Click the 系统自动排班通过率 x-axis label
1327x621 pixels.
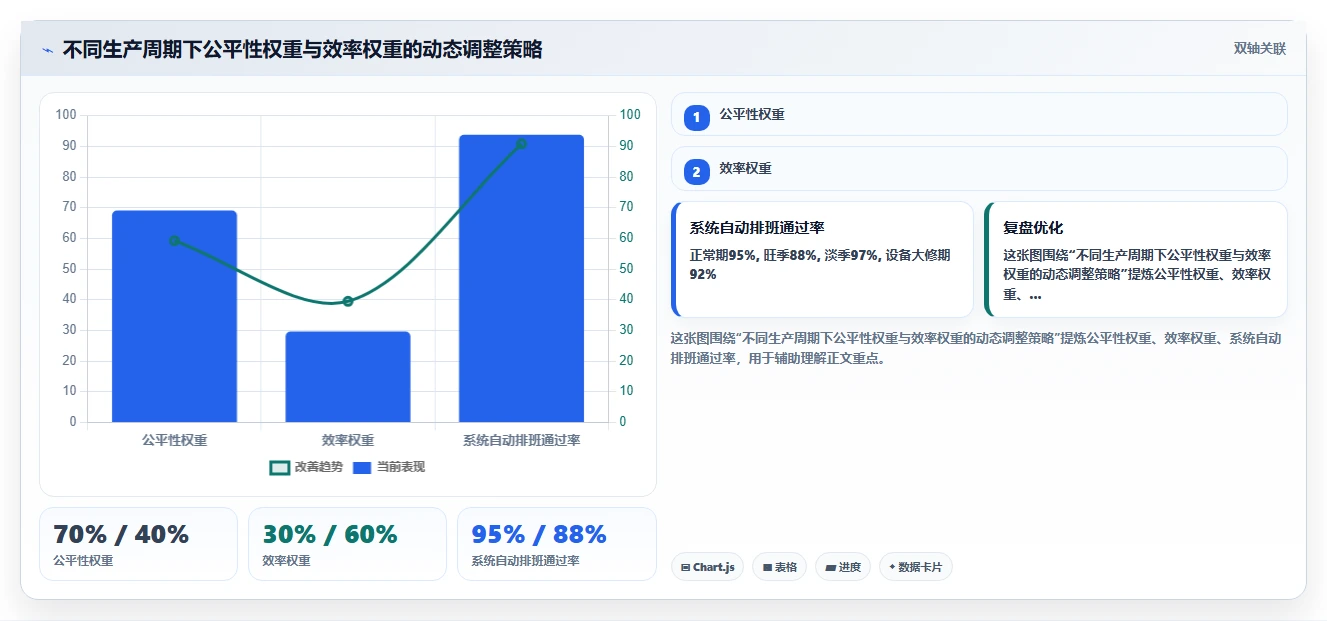(521, 440)
